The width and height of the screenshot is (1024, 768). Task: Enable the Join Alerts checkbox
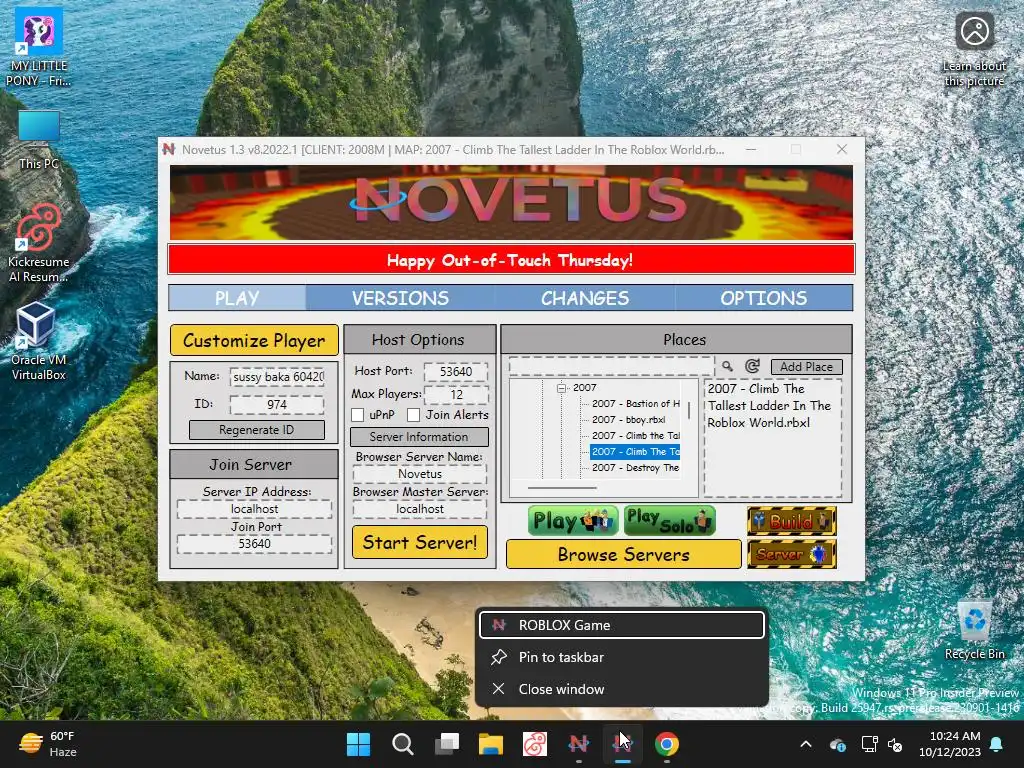tap(413, 415)
